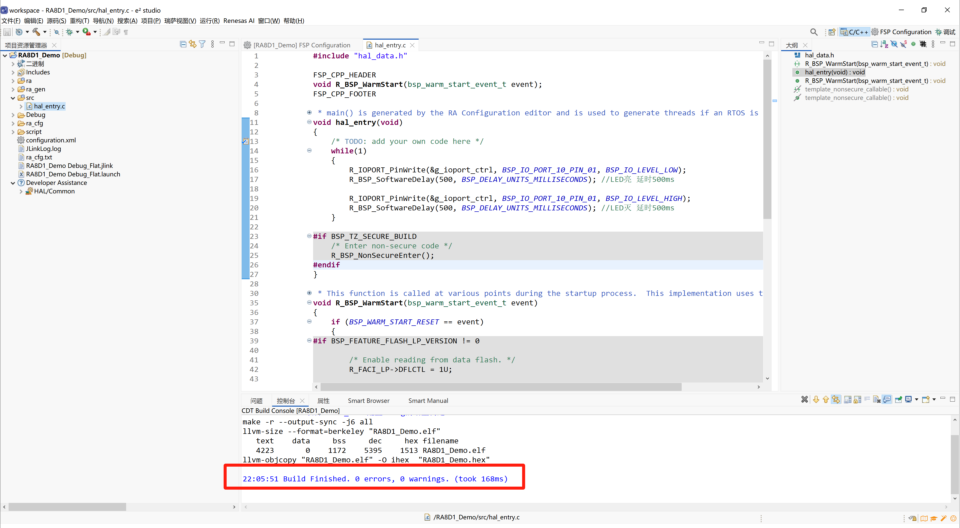This screenshot has height=528, width=960.
Task: Toggle build console settings gear icon
Action: [836, 399]
